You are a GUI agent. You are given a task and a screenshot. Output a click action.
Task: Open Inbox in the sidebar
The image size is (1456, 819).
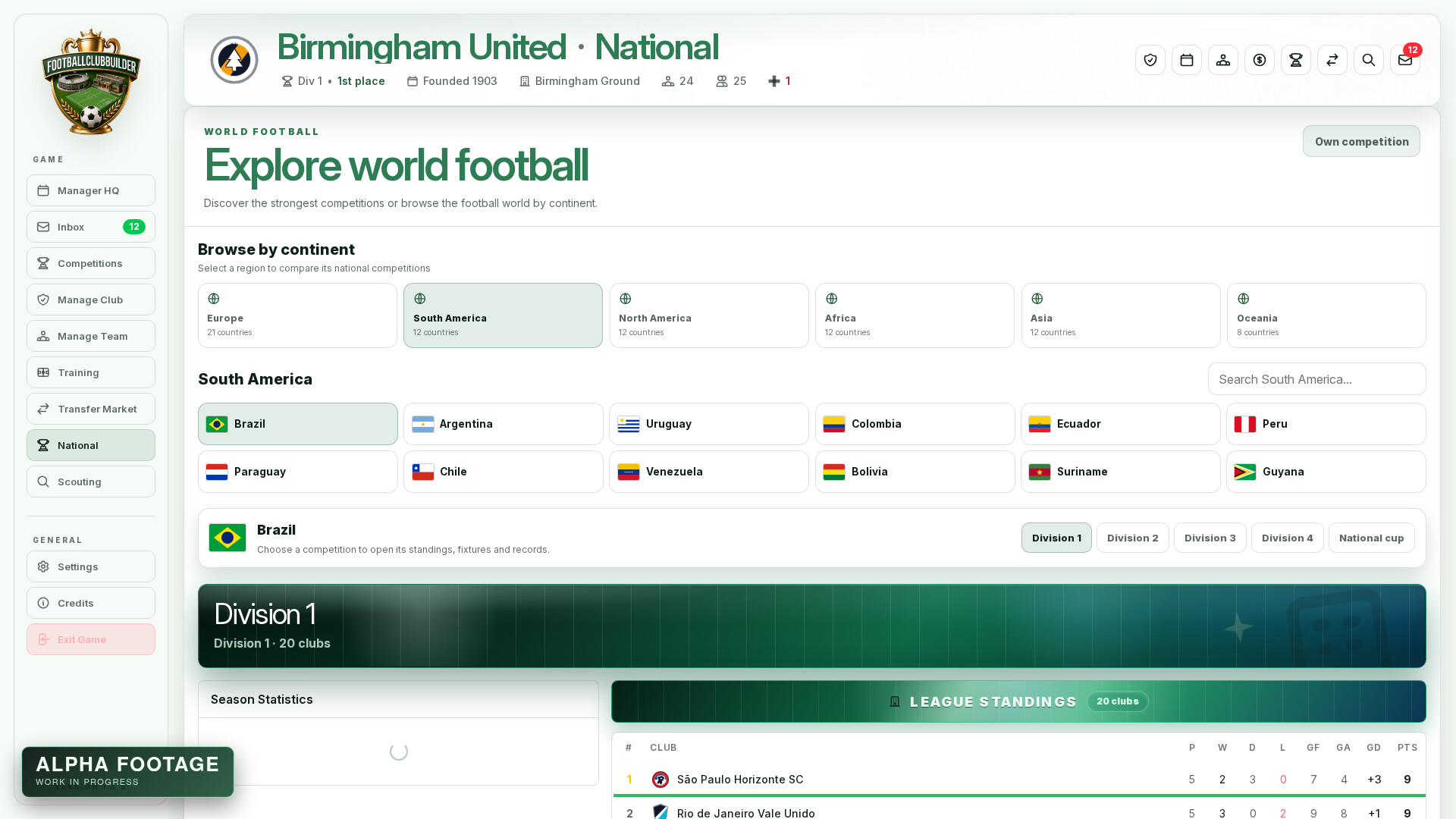point(91,227)
